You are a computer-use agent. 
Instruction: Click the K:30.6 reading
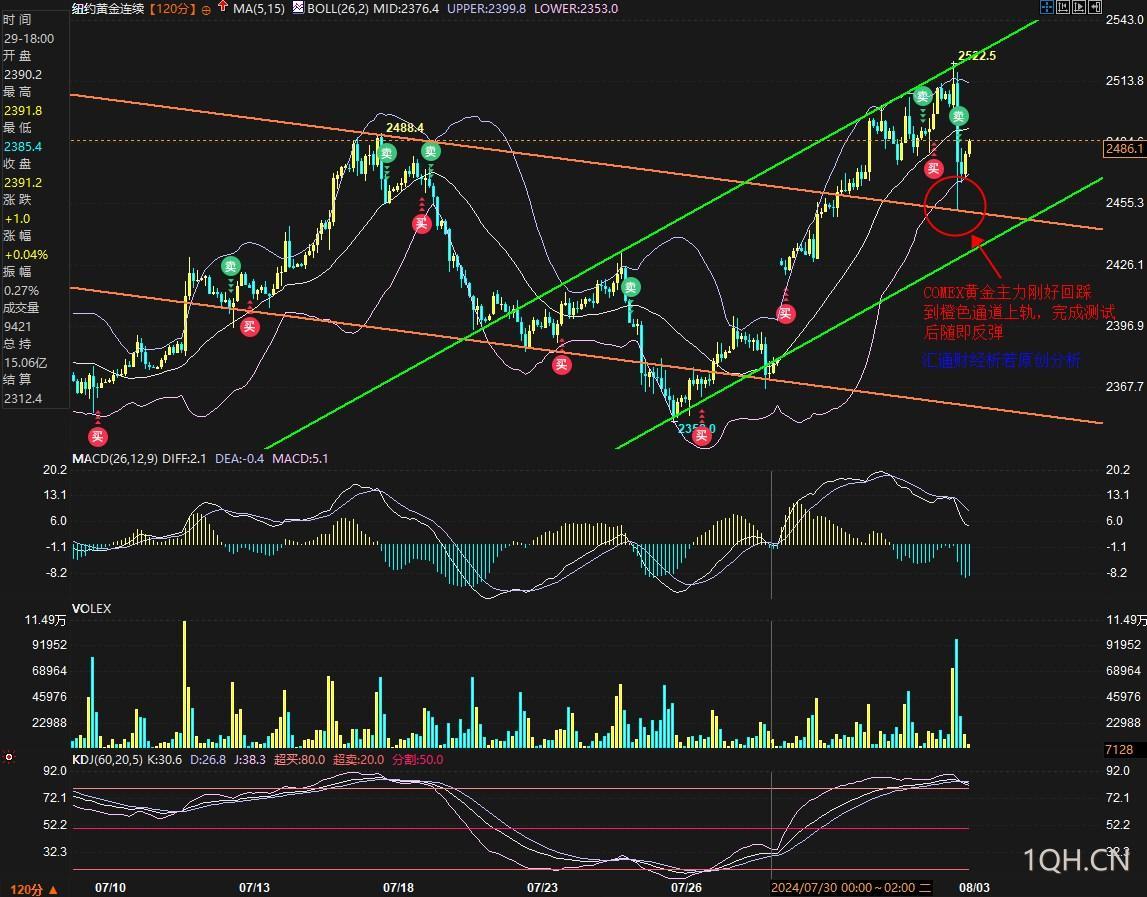click(165, 759)
